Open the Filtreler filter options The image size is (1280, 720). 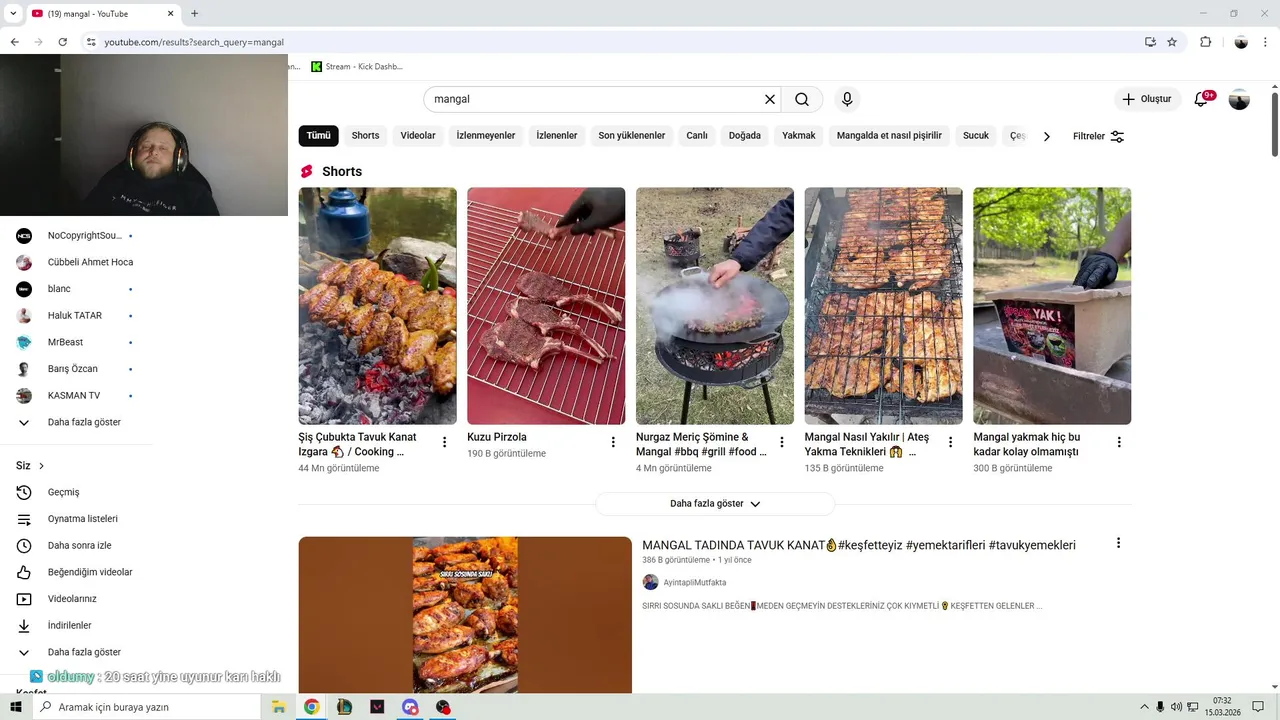1098,136
